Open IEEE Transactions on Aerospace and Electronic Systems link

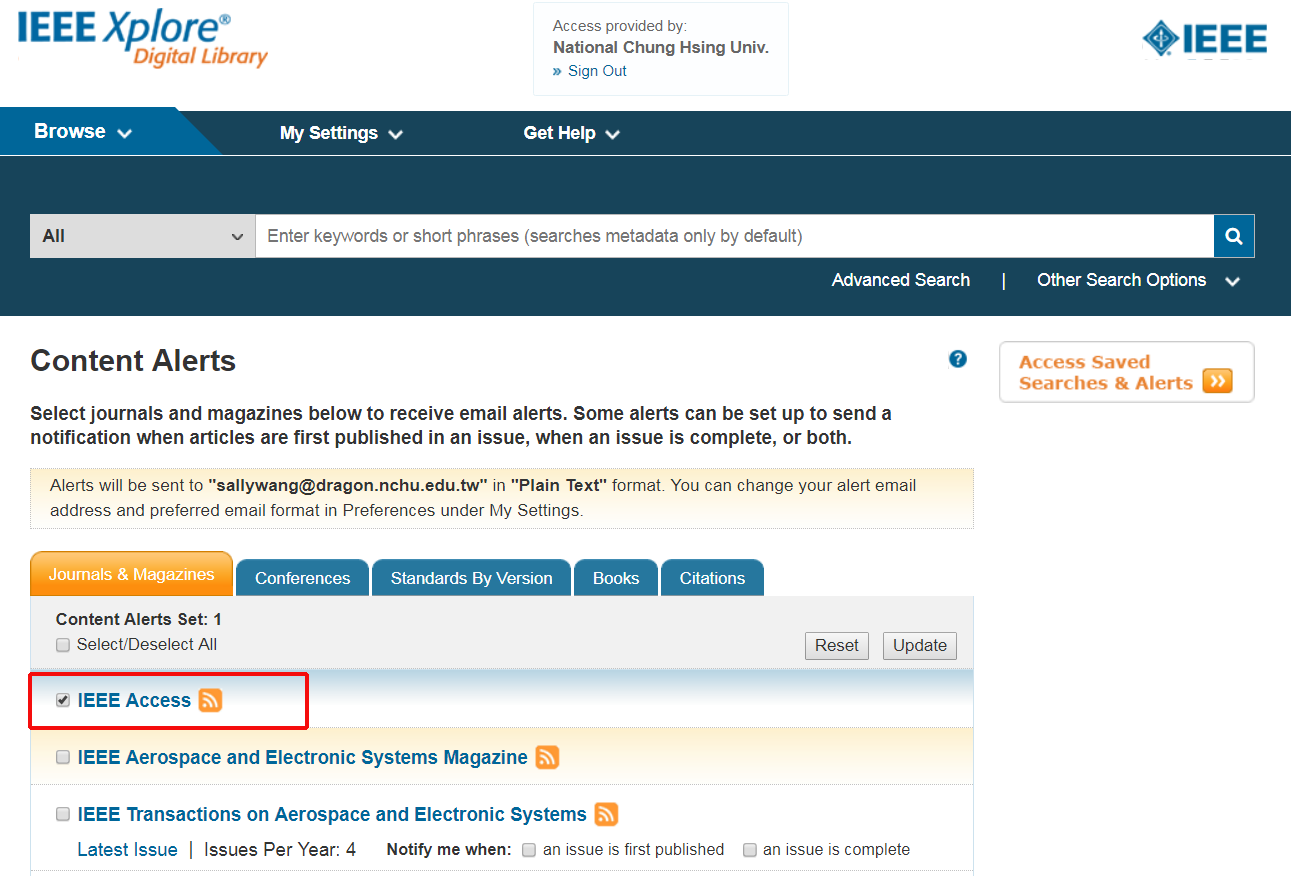pyautogui.click(x=332, y=814)
